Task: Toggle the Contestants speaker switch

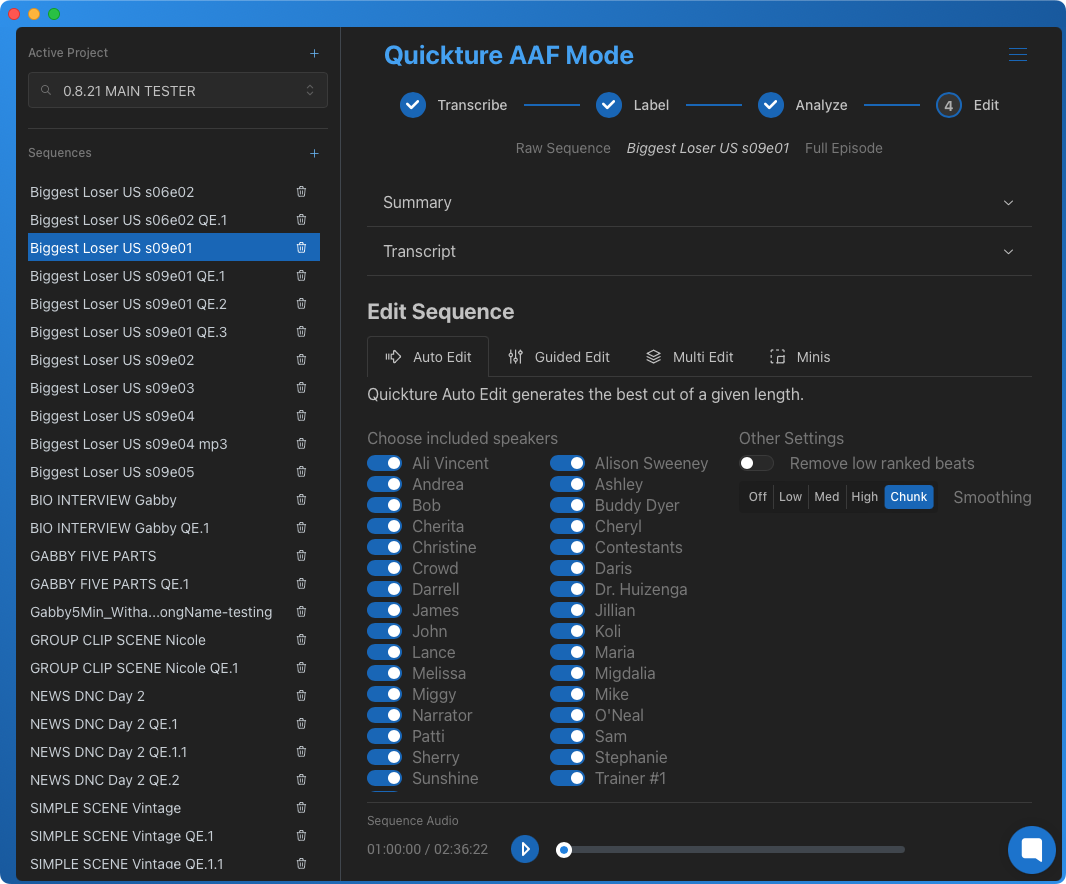Action: [567, 547]
